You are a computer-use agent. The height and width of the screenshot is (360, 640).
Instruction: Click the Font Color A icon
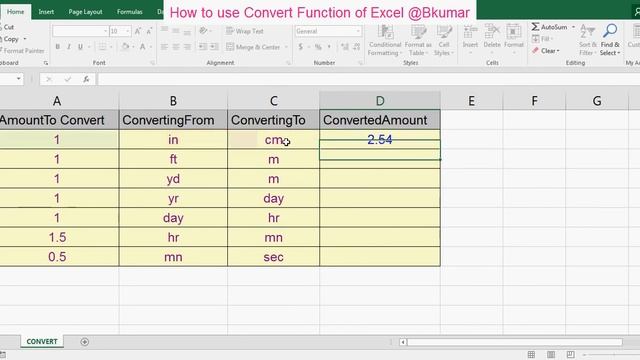142,47
